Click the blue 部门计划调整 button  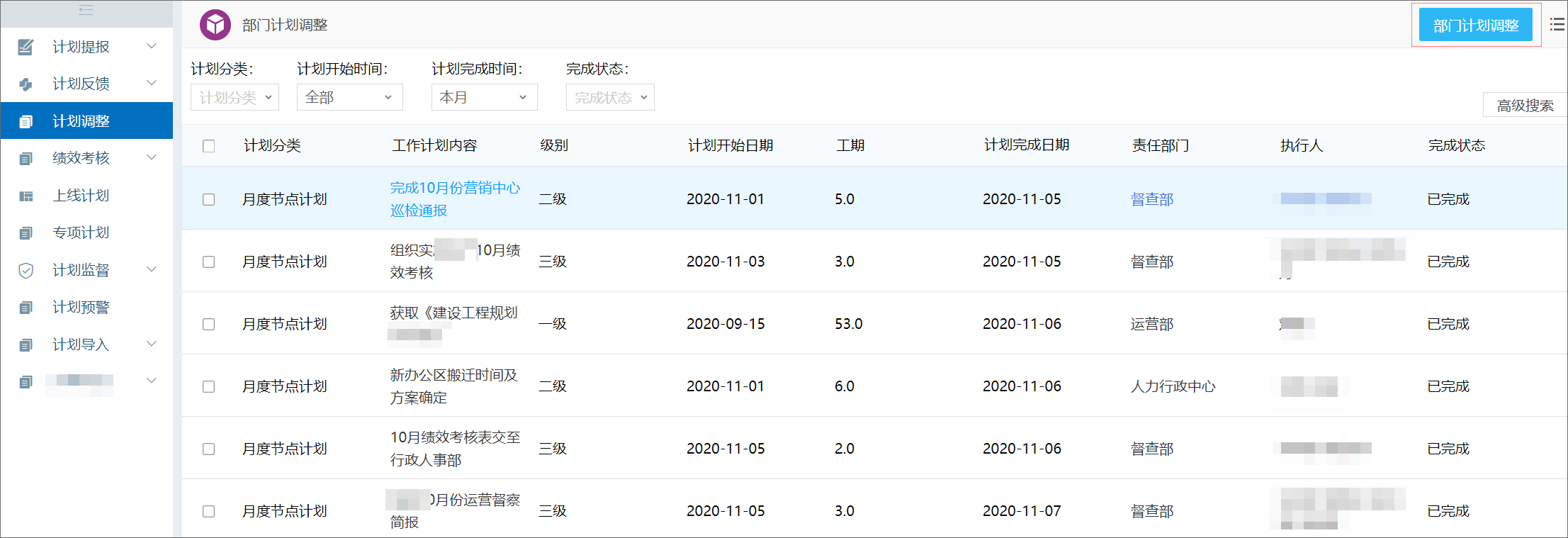pyautogui.click(x=1475, y=26)
